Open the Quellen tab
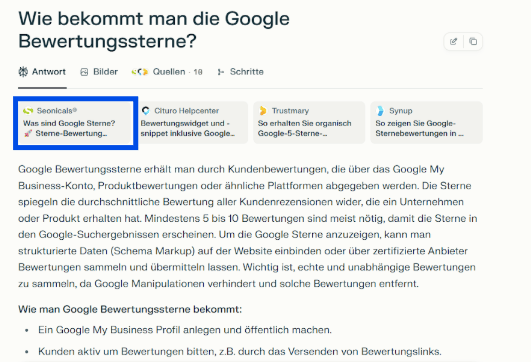 pos(167,72)
